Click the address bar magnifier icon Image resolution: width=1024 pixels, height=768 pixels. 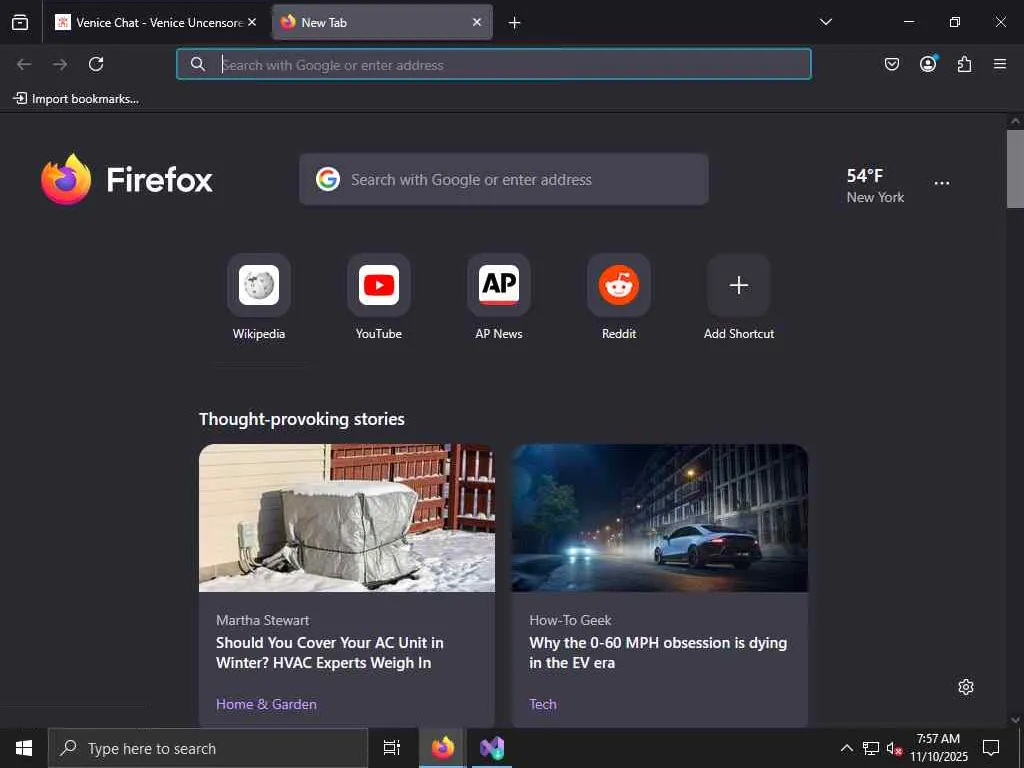(198, 64)
